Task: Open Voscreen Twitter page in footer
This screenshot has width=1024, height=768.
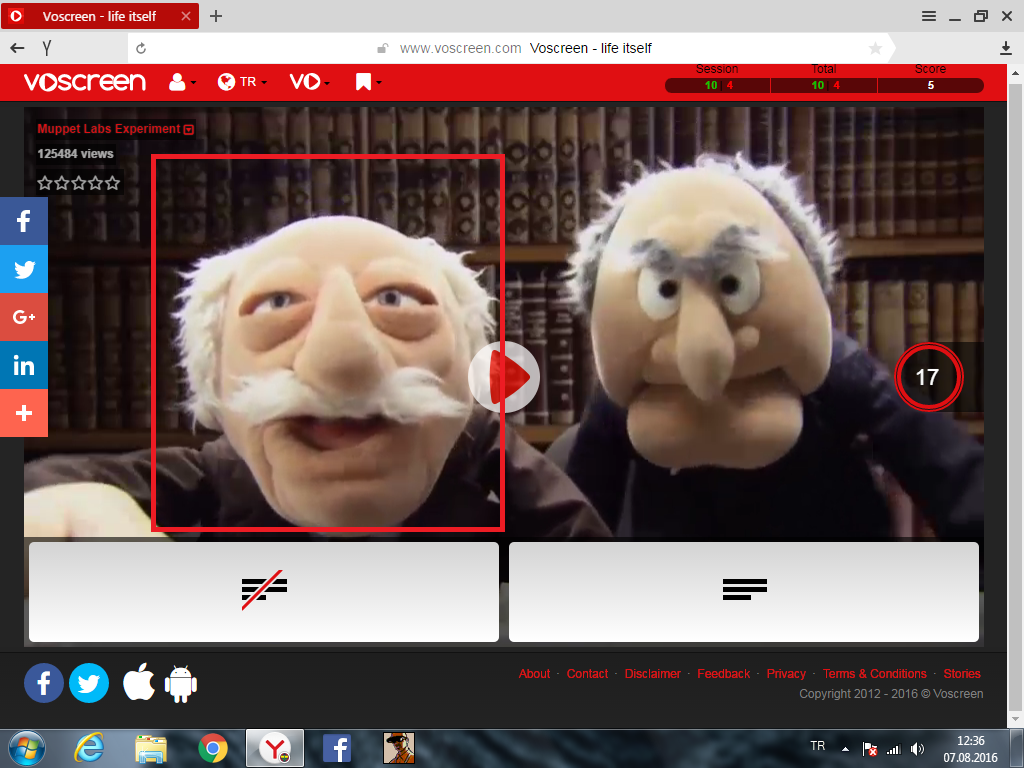Action: 89,683
